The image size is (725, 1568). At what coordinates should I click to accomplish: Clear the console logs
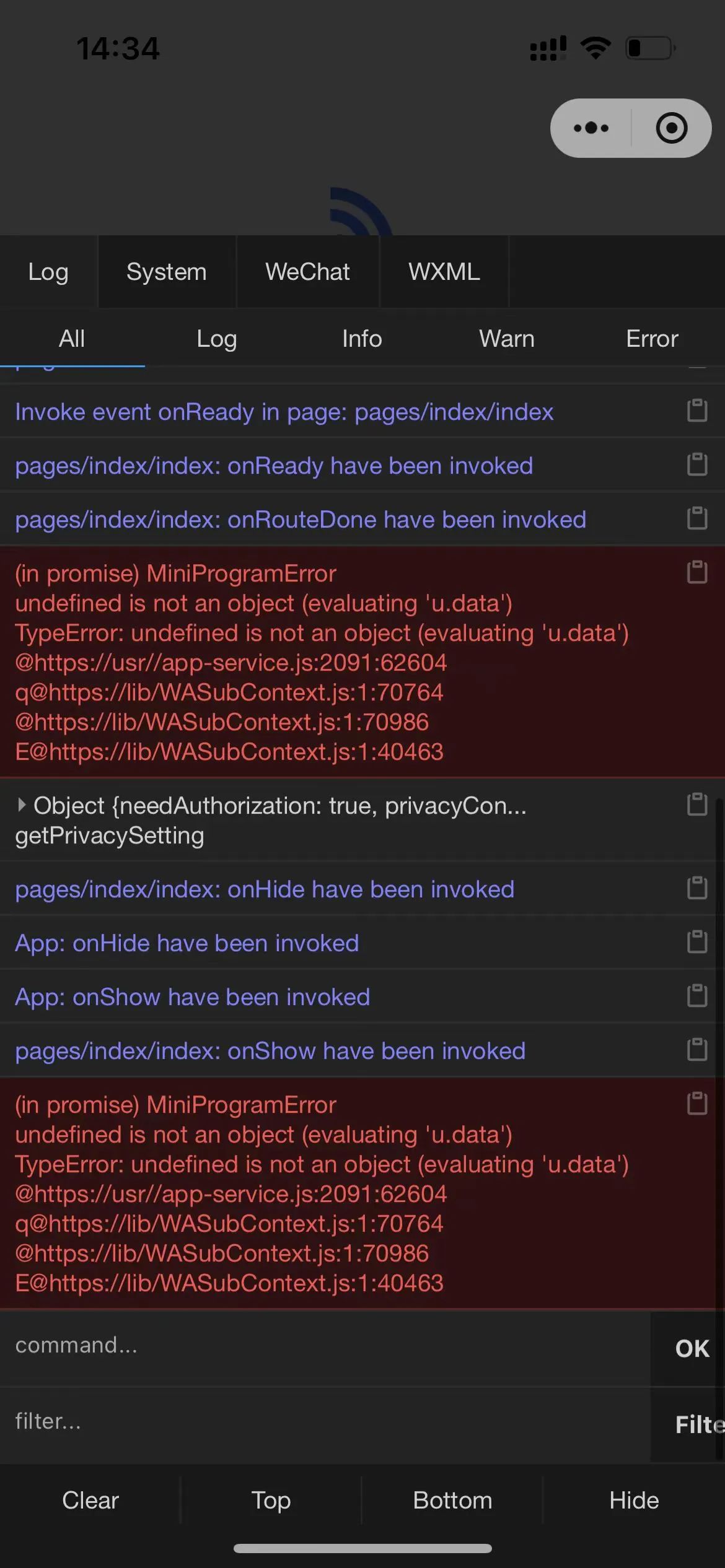(90, 1500)
